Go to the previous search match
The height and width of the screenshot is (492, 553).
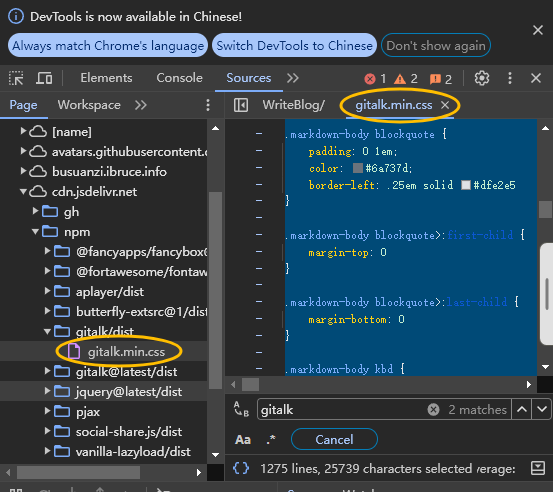click(522, 409)
